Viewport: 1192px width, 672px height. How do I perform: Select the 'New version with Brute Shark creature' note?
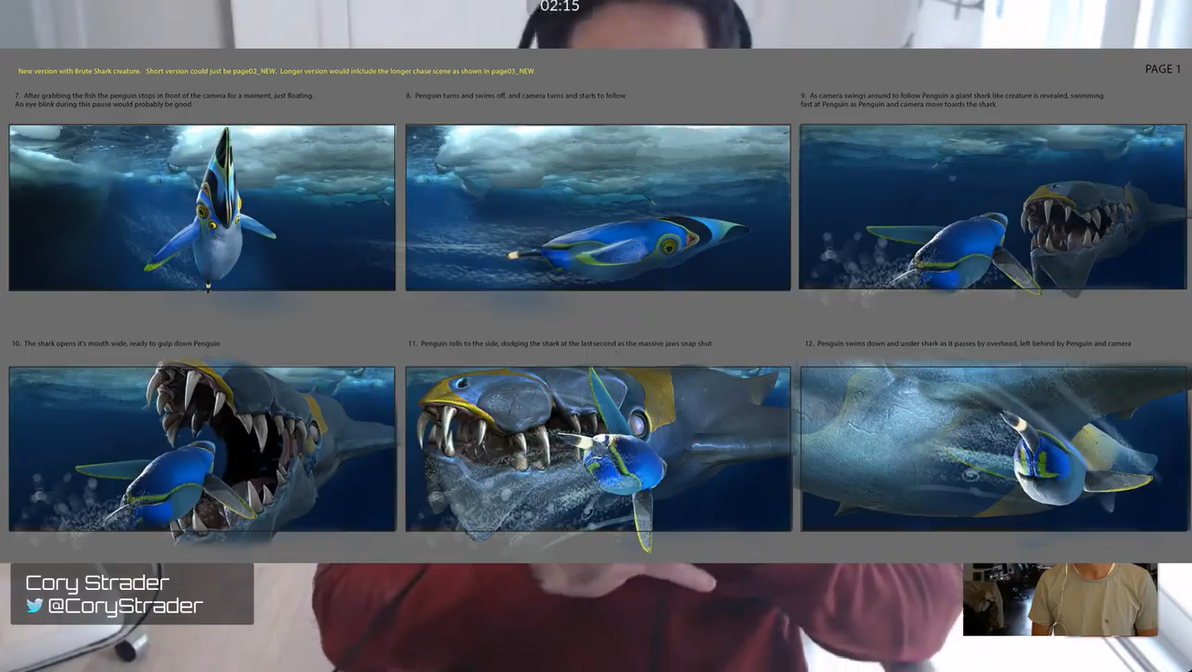click(x=79, y=72)
